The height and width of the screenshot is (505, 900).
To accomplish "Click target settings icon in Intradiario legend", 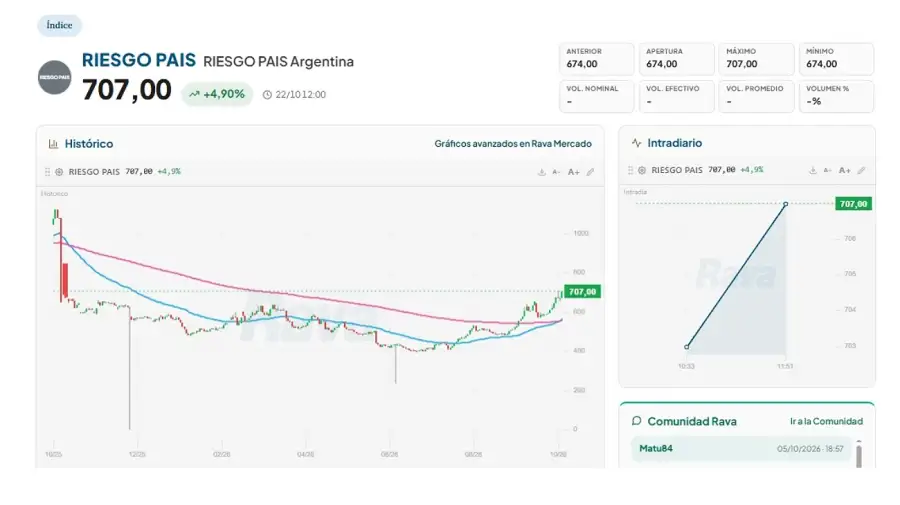I will [642, 170].
